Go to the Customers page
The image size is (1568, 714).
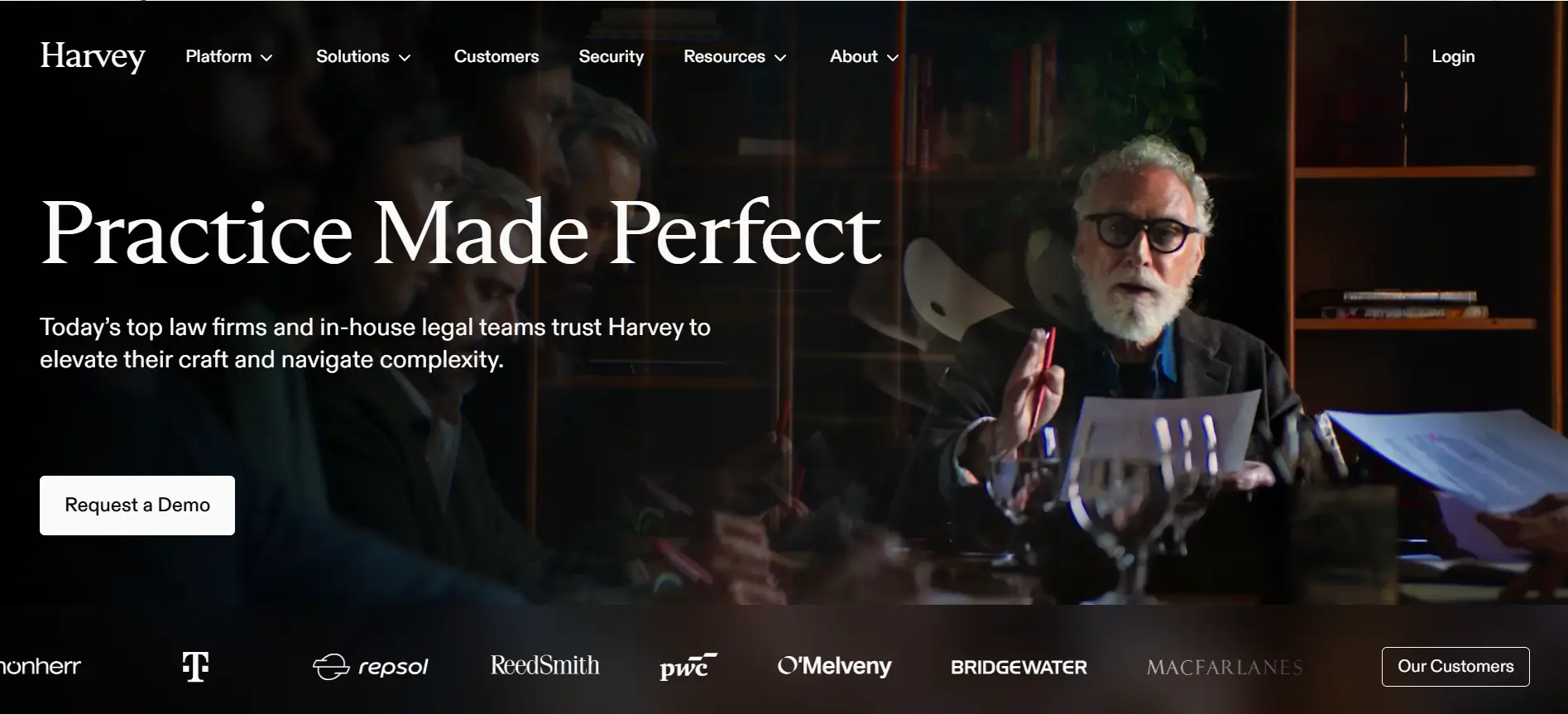[496, 56]
